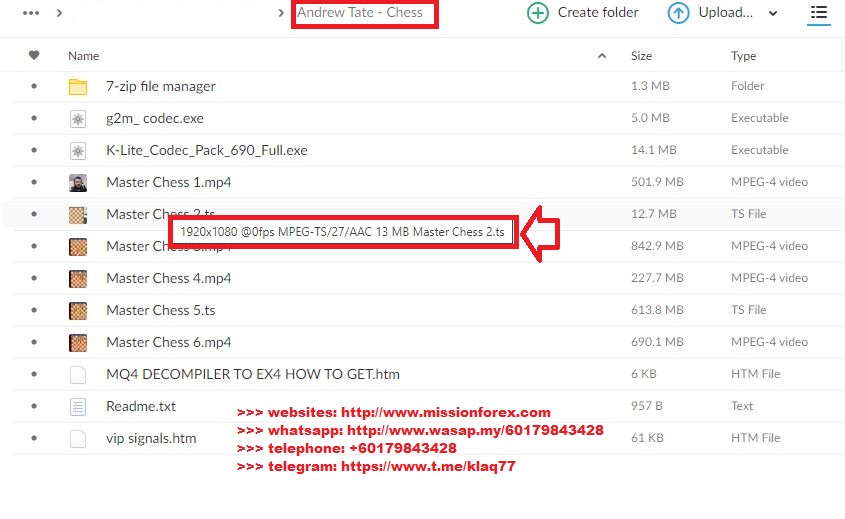This screenshot has height=519, width=845.
Task: Click the K-Lite_Codec_Pack_690_Full.exe executable icon
Action: coord(78,150)
